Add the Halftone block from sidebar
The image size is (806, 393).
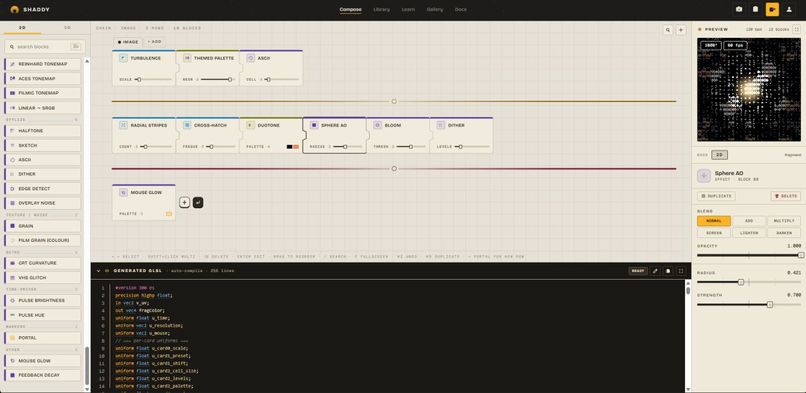pyautogui.click(x=43, y=131)
